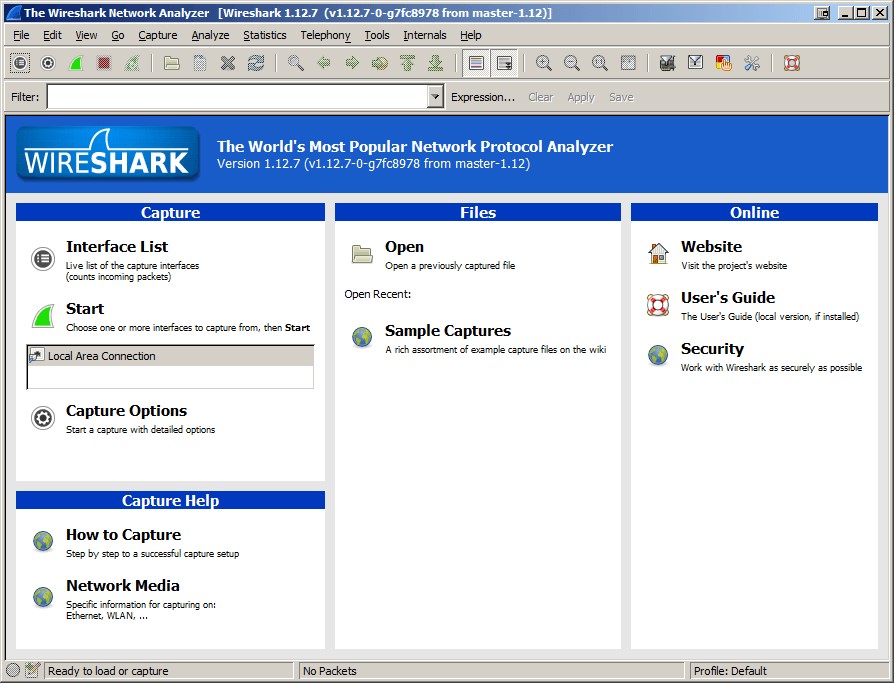This screenshot has height=683, width=894.
Task: Open the Edit menu
Action: click(52, 35)
